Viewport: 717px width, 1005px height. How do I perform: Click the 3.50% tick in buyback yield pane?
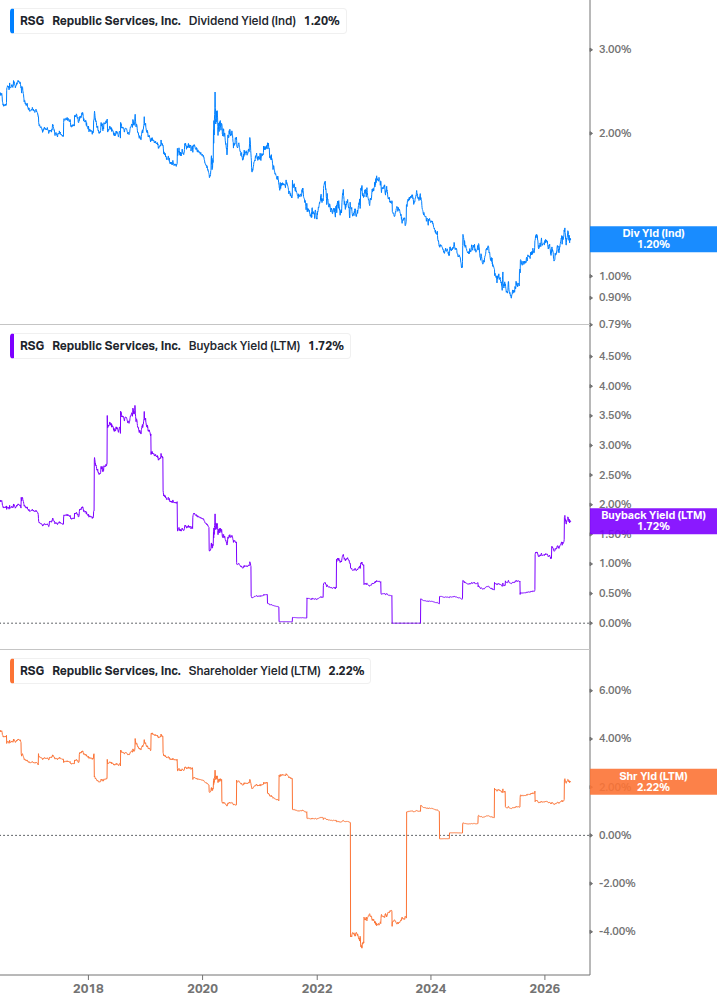point(615,415)
